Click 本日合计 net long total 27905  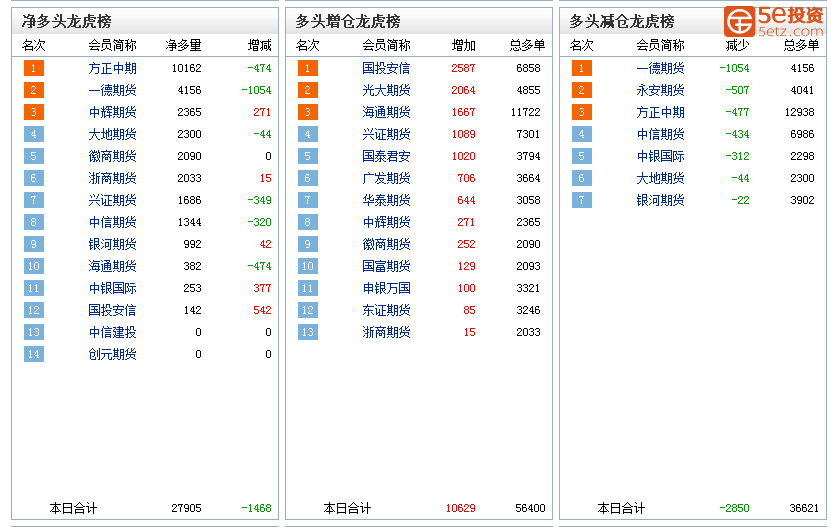(x=187, y=508)
